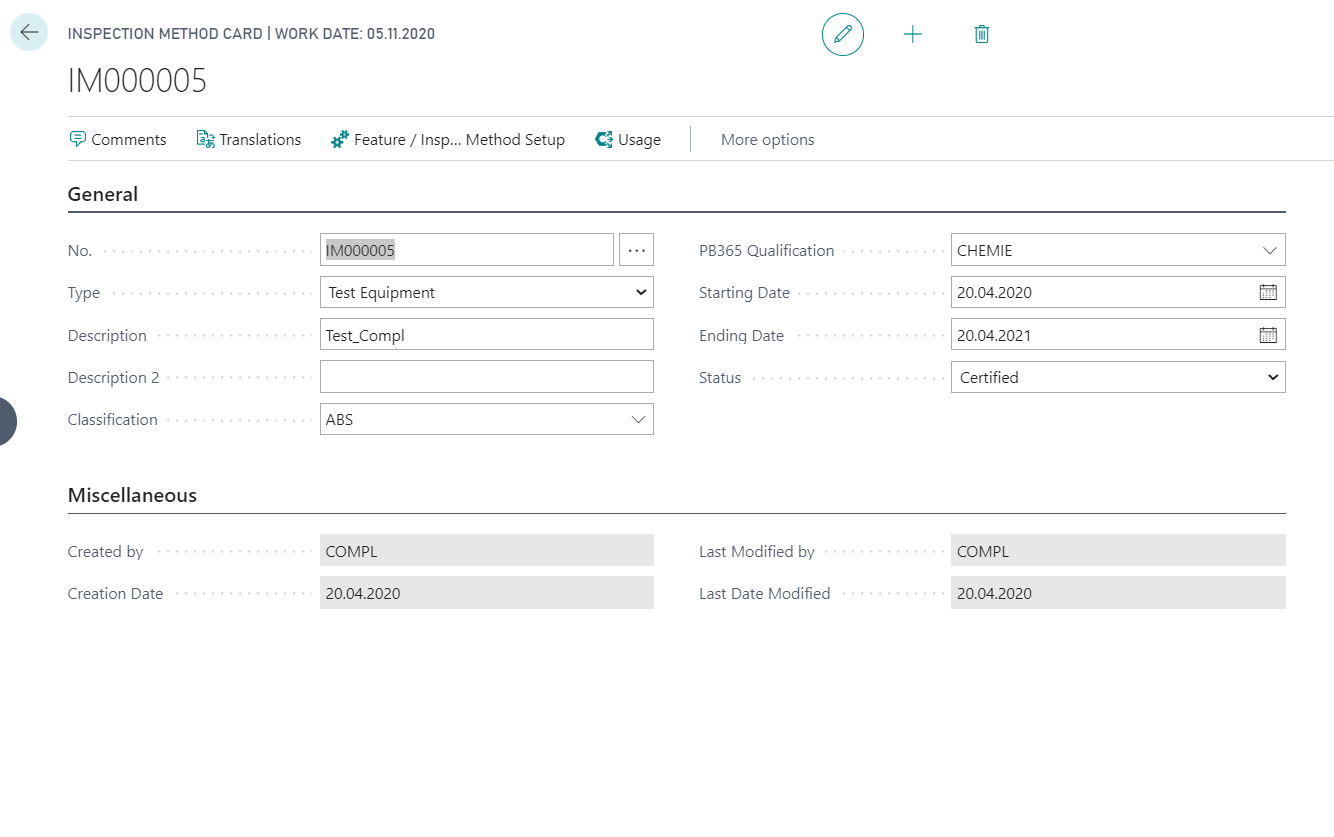
Task: Delete record using trash can icon
Action: click(982, 34)
